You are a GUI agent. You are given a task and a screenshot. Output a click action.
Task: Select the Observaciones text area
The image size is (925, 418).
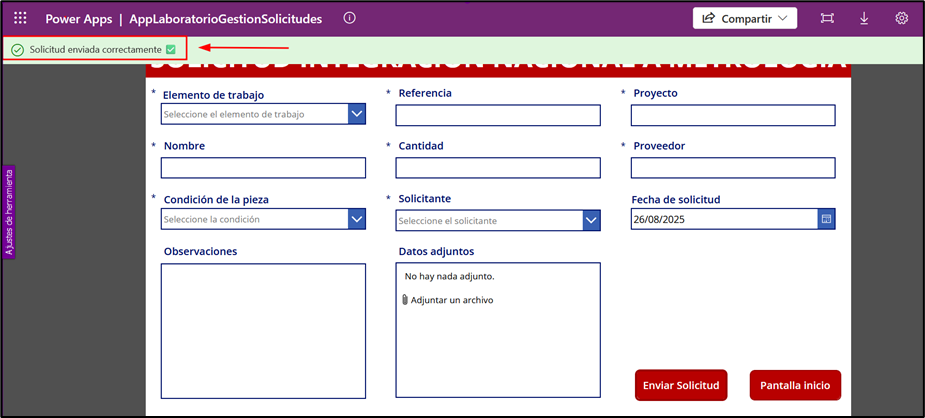(264, 330)
